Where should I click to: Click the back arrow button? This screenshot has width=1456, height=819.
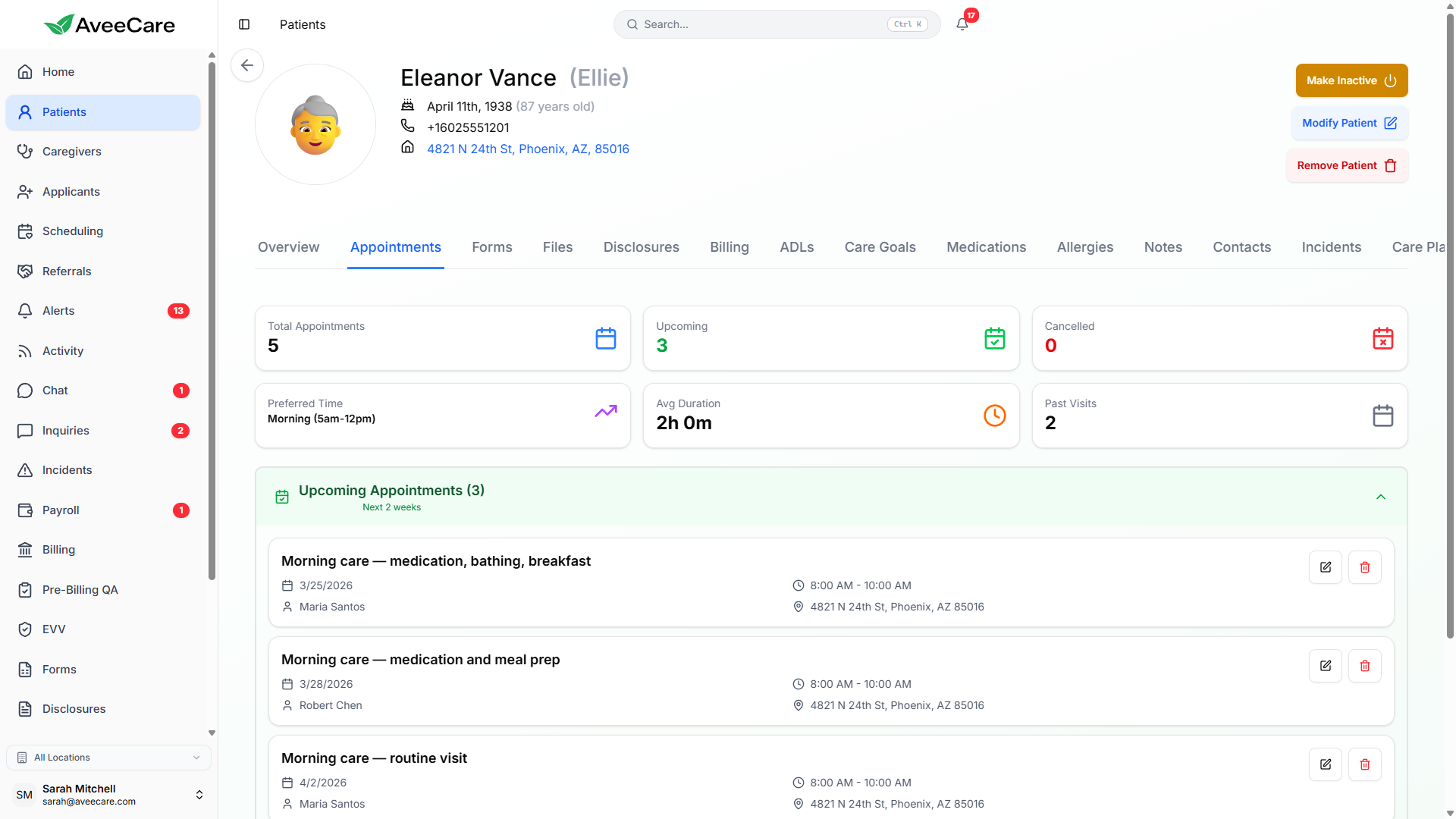click(x=247, y=65)
